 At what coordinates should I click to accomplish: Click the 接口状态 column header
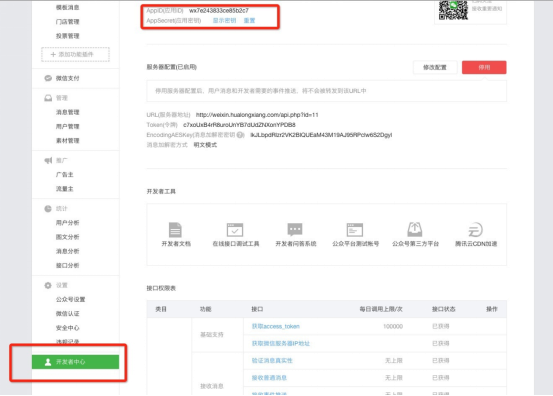[444, 309]
